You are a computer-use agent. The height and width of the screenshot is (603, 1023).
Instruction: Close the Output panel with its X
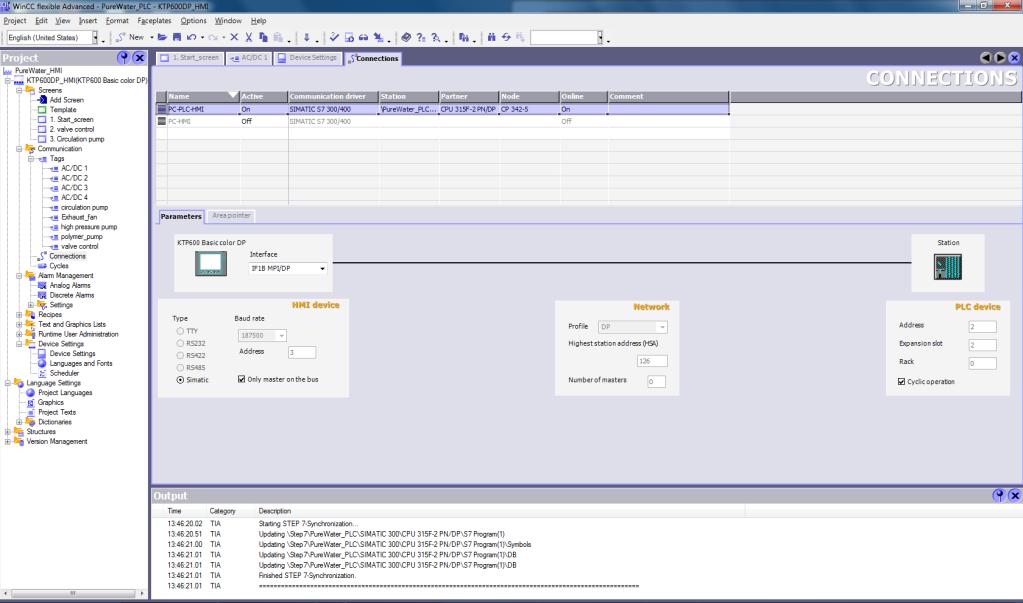1015,495
